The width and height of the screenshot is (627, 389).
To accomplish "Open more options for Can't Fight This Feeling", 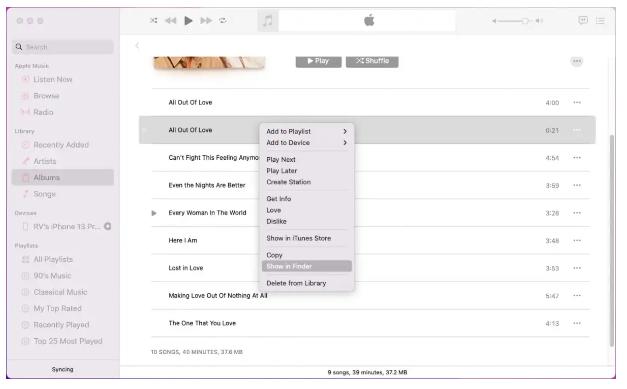I will (577, 158).
